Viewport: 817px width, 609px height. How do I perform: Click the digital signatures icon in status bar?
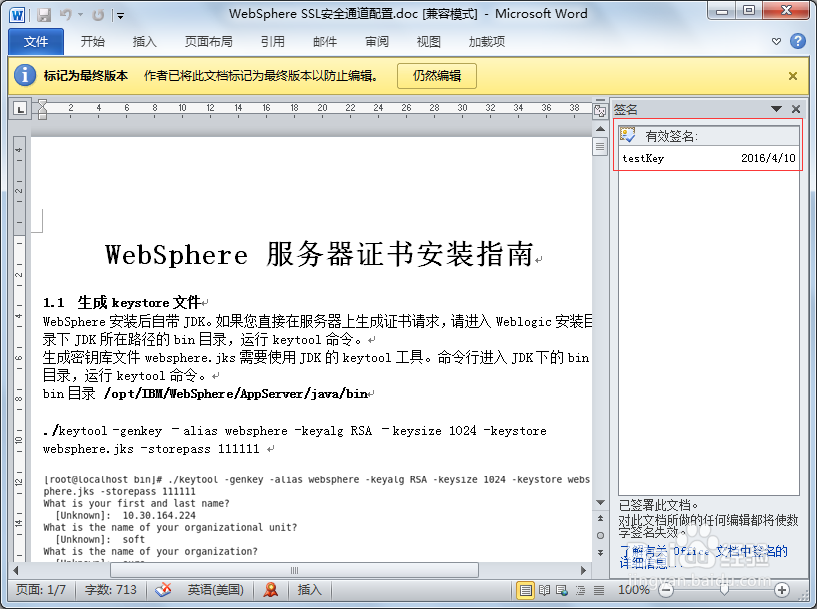pos(270,590)
